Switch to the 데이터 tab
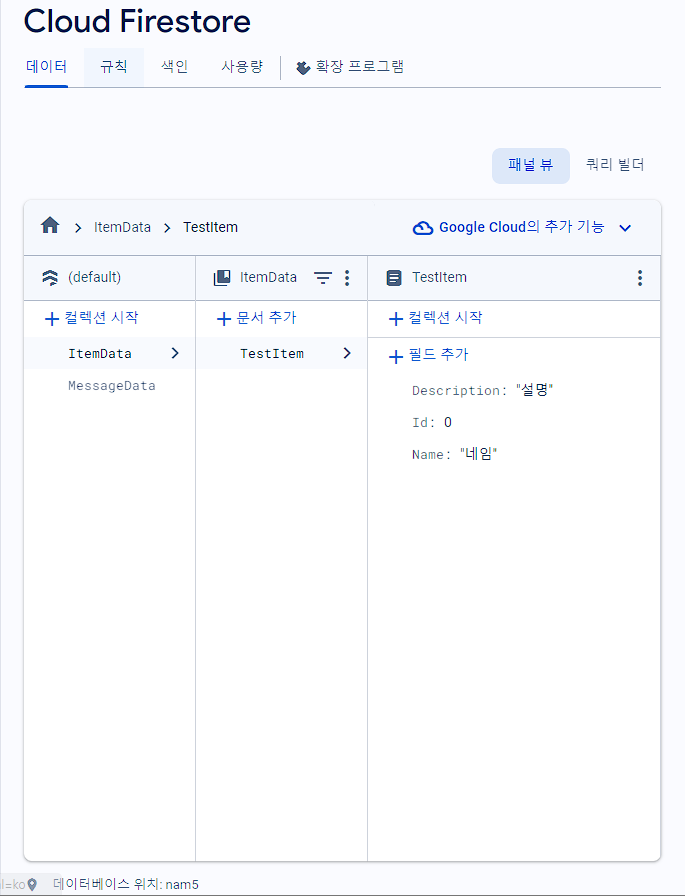The height and width of the screenshot is (896, 685). coord(46,67)
